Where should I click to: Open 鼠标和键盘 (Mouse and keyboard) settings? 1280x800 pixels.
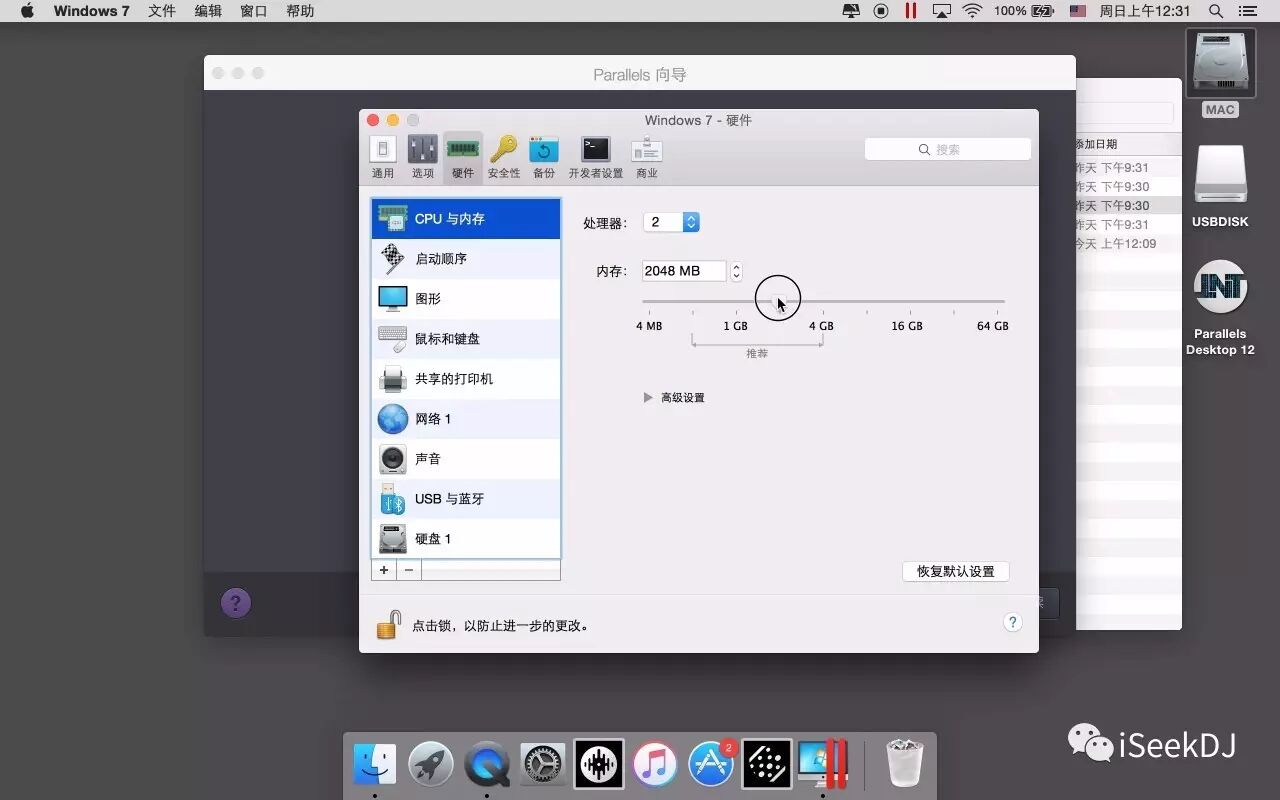tap(466, 339)
